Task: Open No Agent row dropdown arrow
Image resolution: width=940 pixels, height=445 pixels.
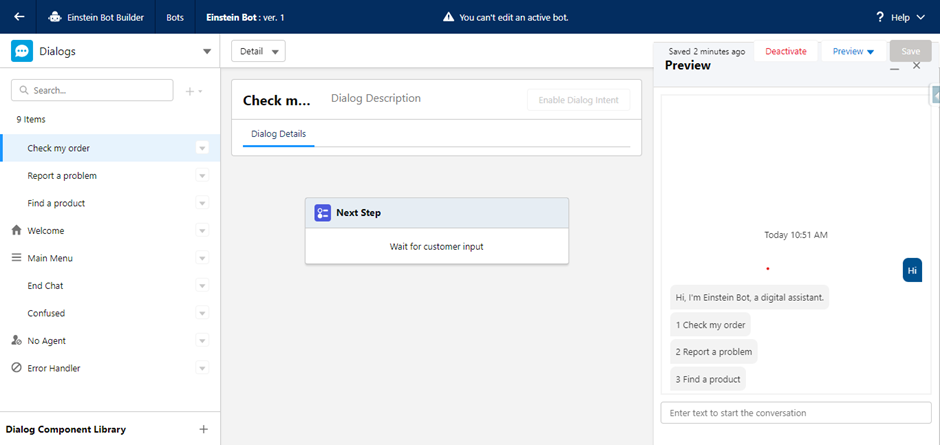Action: [202, 341]
